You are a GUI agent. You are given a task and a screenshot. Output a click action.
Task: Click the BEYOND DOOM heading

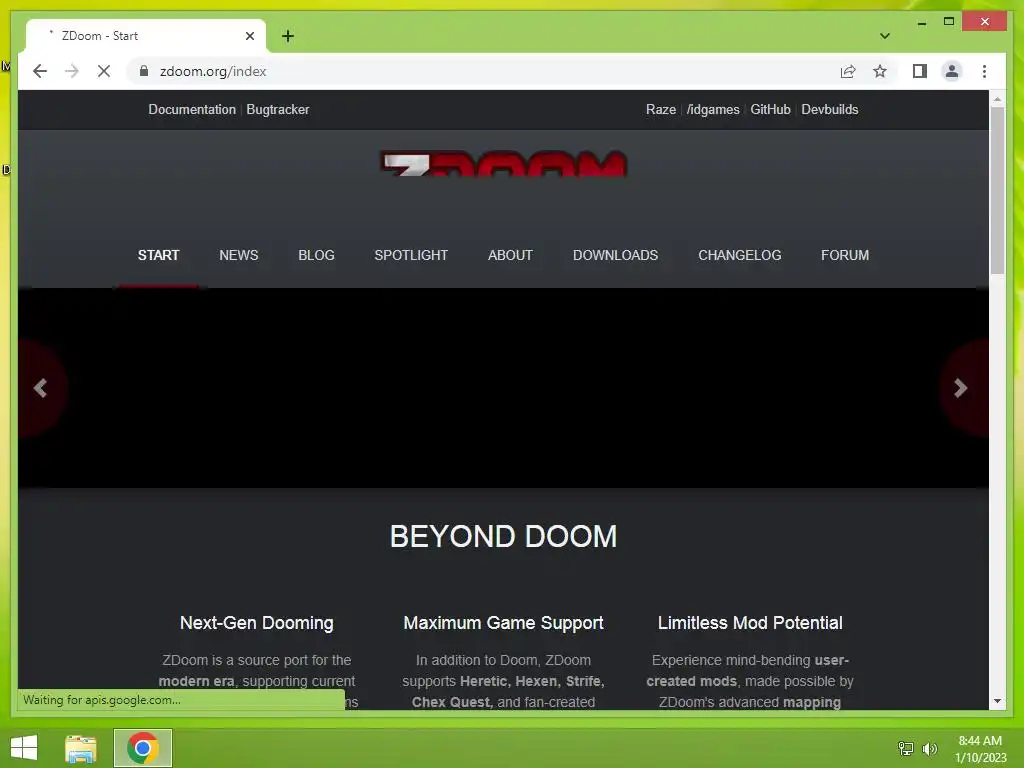pyautogui.click(x=503, y=537)
